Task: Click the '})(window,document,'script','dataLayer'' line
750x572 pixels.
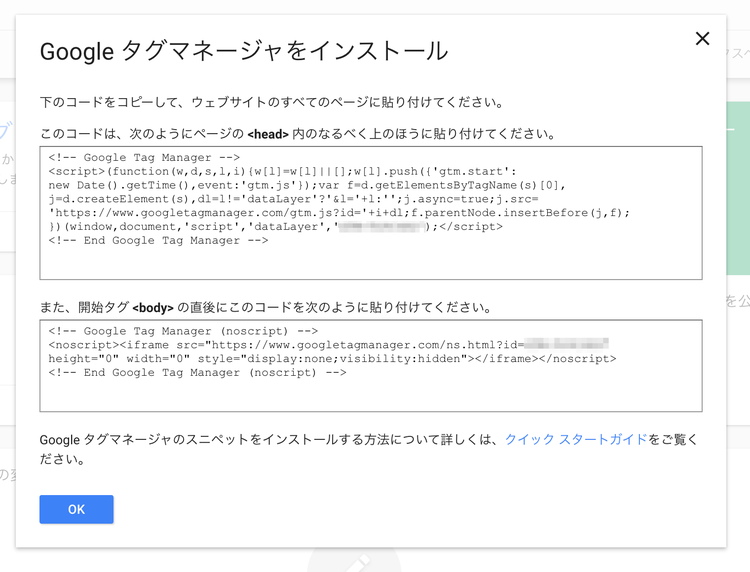Action: tap(276, 227)
